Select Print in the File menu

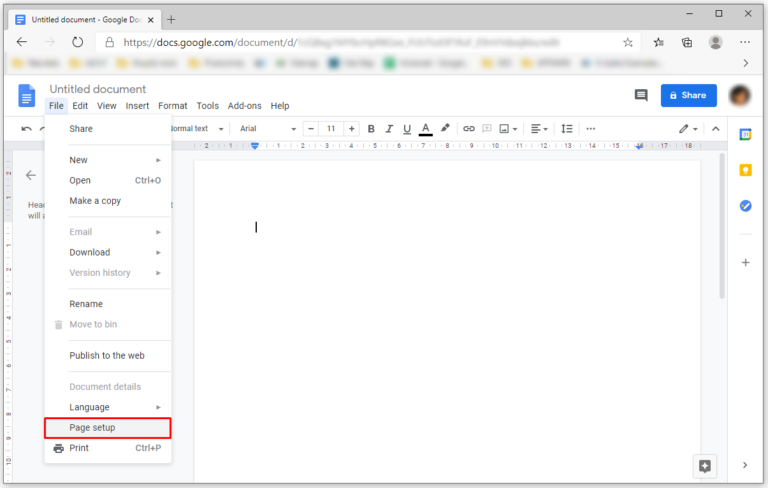point(108,448)
